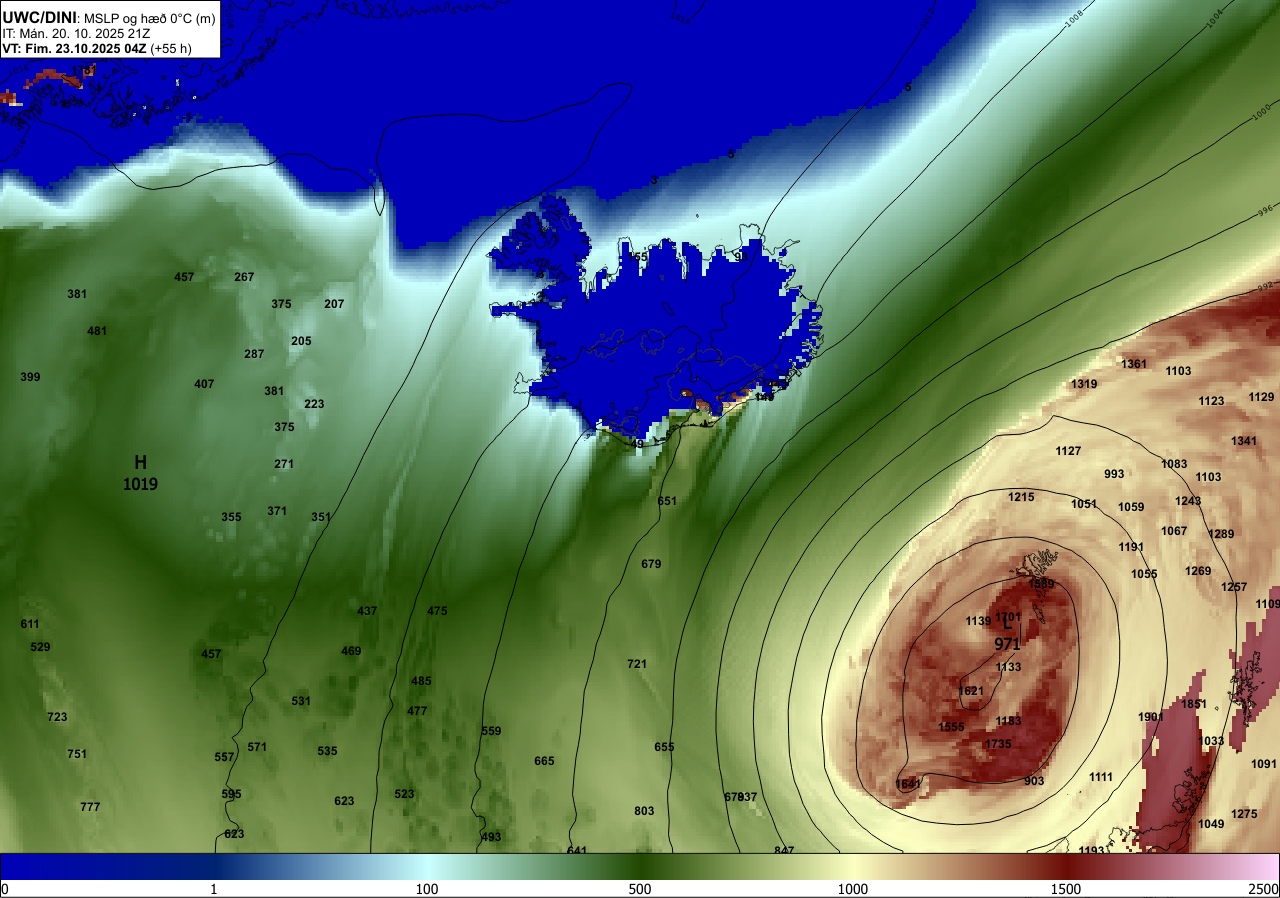Click the 1091 height value
The height and width of the screenshot is (898, 1280).
[1264, 764]
